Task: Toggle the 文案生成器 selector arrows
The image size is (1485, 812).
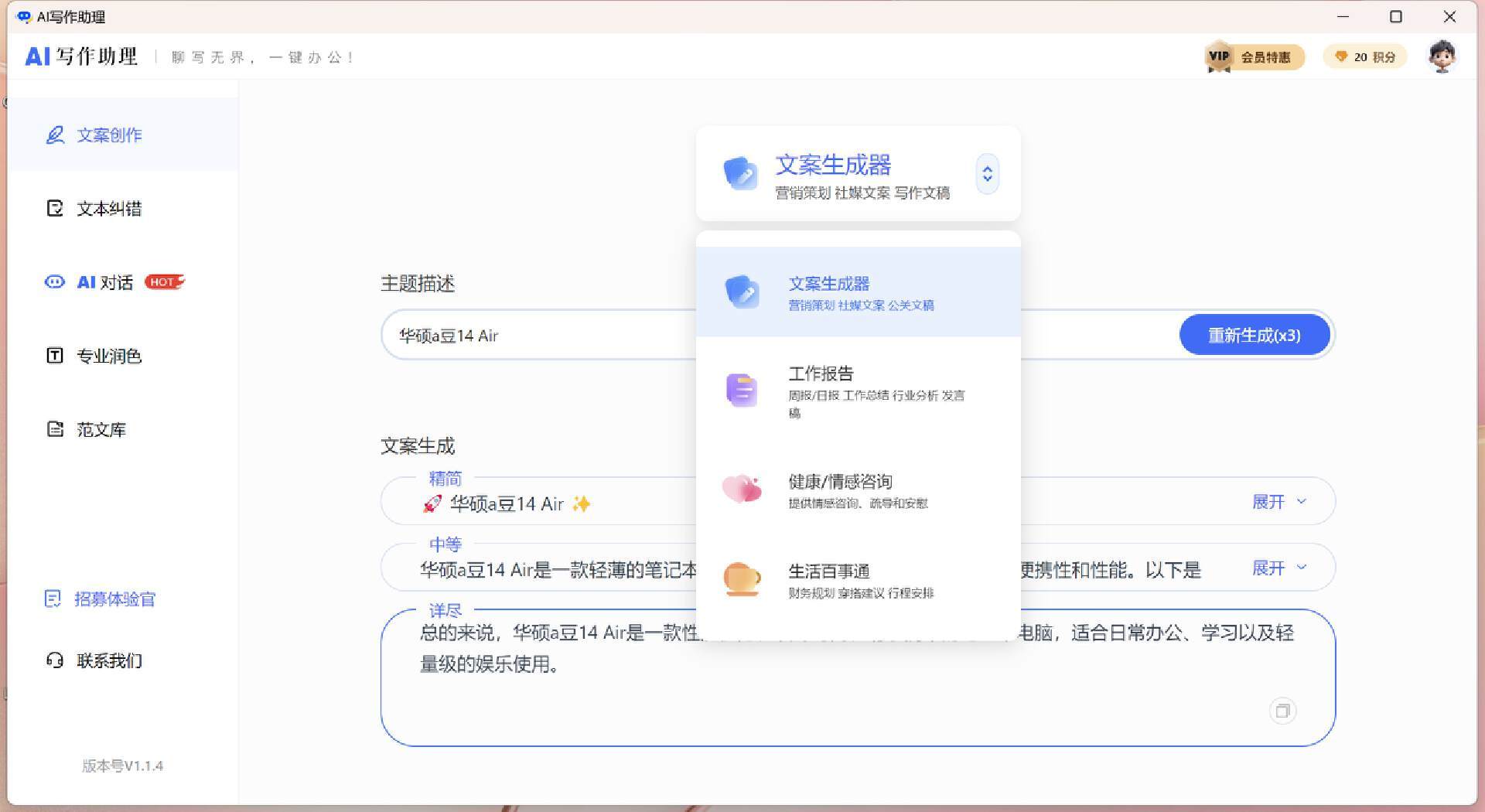Action: [988, 174]
